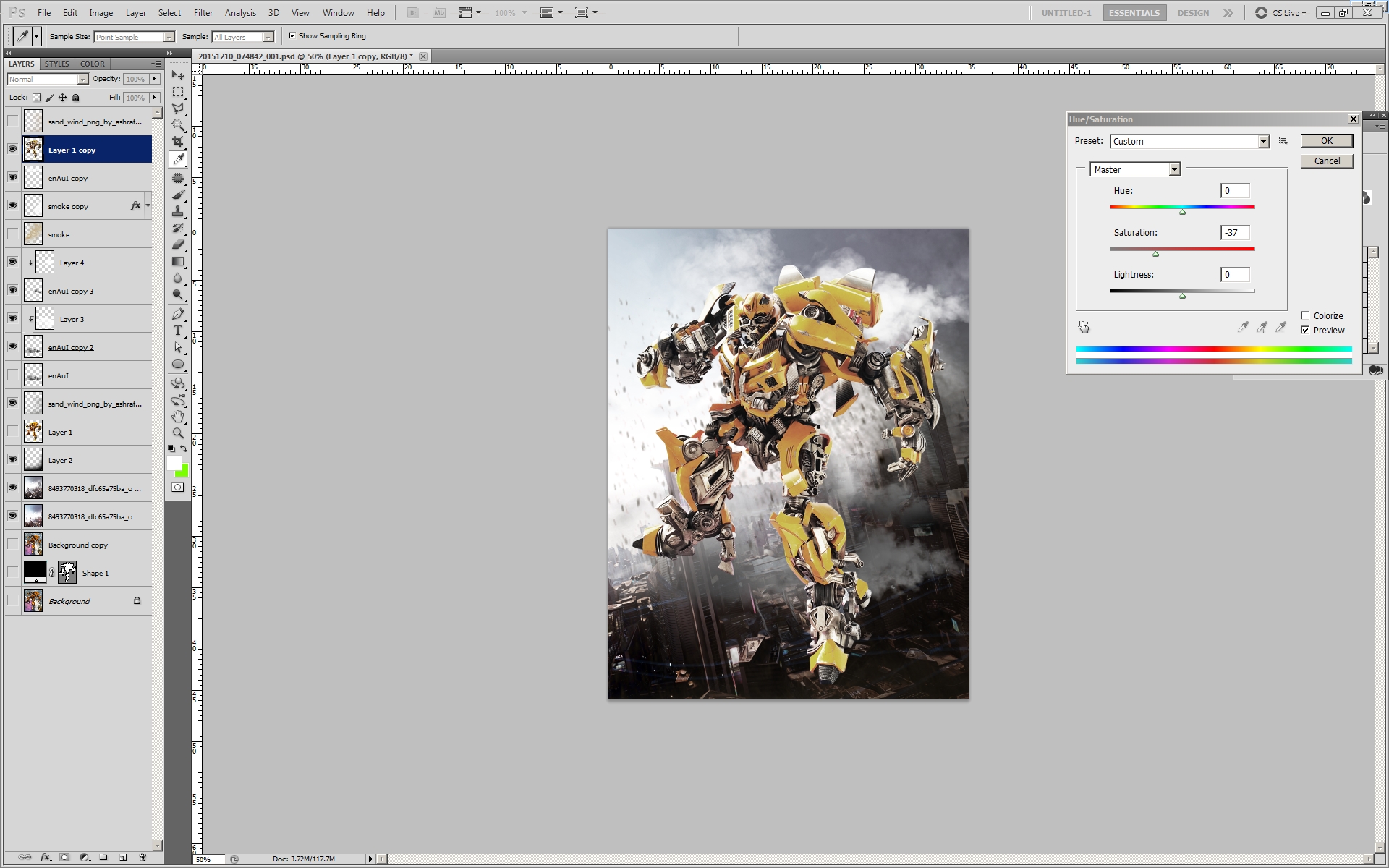Open the Filter menu
Image resolution: width=1389 pixels, height=868 pixels.
click(x=203, y=13)
